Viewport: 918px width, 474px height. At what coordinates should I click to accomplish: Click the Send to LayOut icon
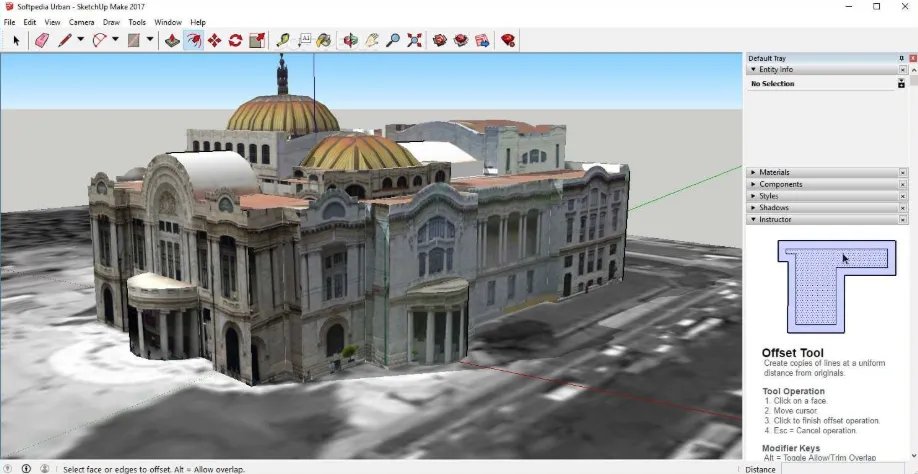(482, 40)
